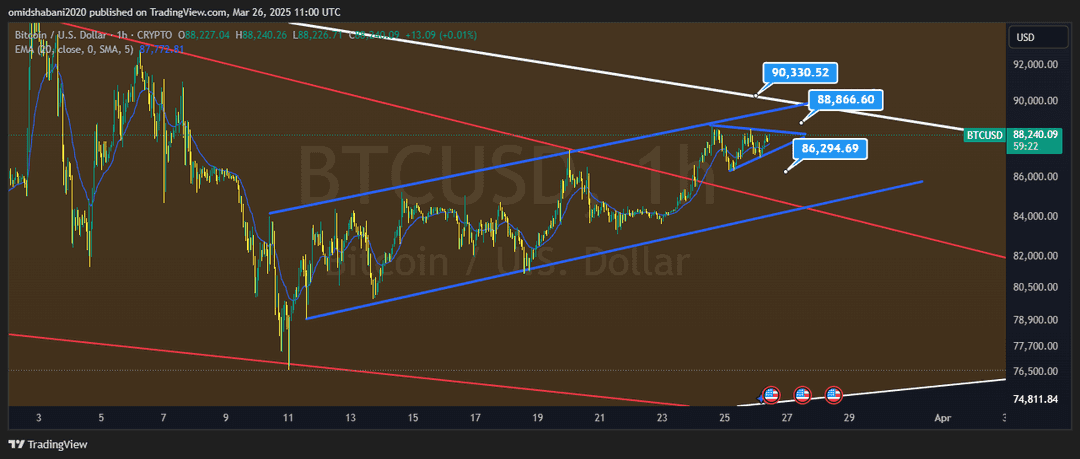Image resolution: width=1080 pixels, height=459 pixels.
Task: Click the date axis label 11
Action: [x=288, y=418]
